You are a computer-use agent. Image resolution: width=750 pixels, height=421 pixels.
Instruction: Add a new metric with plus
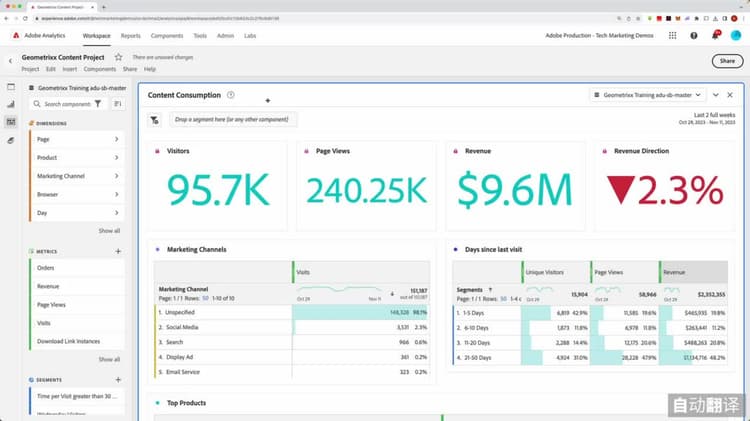coord(118,251)
